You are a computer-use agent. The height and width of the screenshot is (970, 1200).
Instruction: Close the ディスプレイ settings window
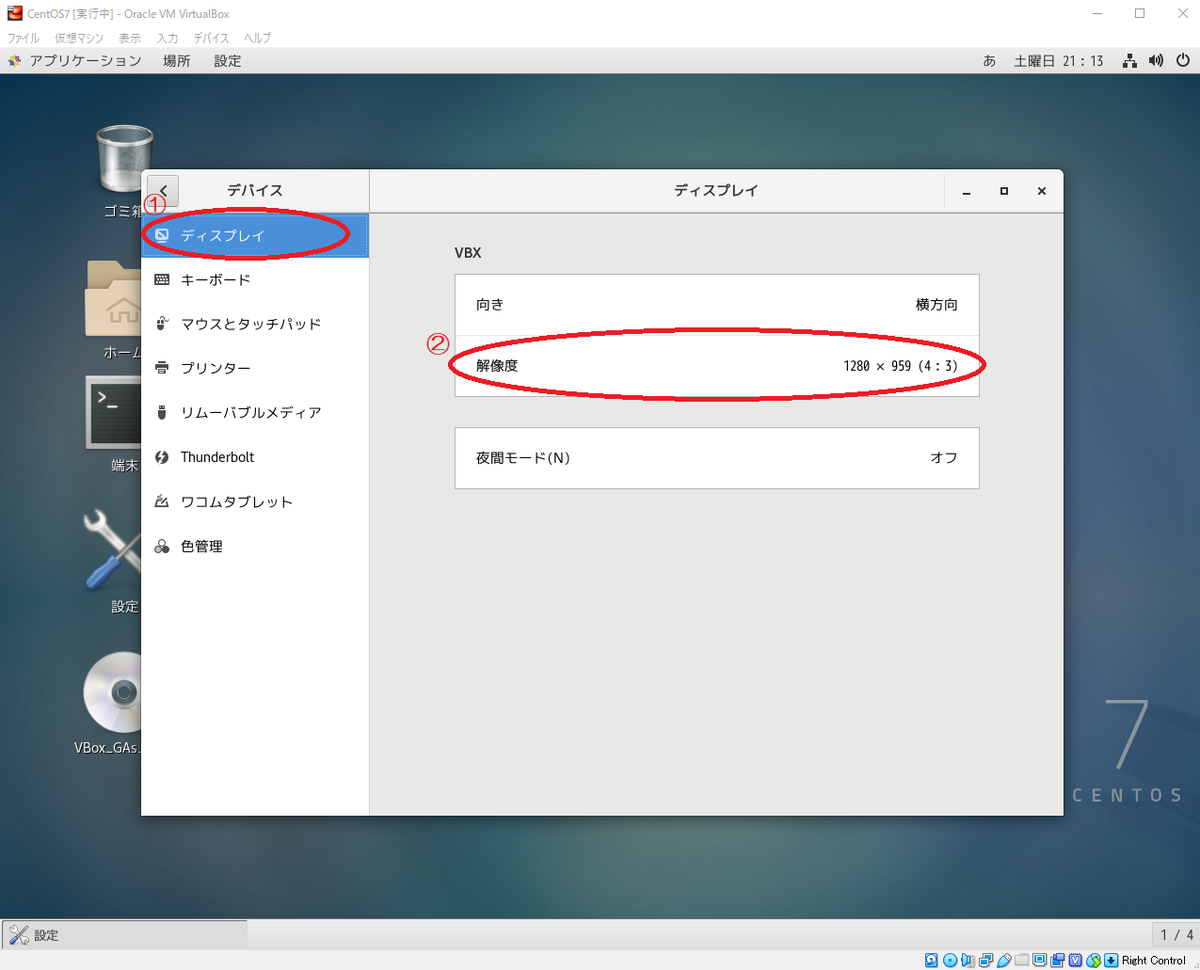[x=1041, y=191]
